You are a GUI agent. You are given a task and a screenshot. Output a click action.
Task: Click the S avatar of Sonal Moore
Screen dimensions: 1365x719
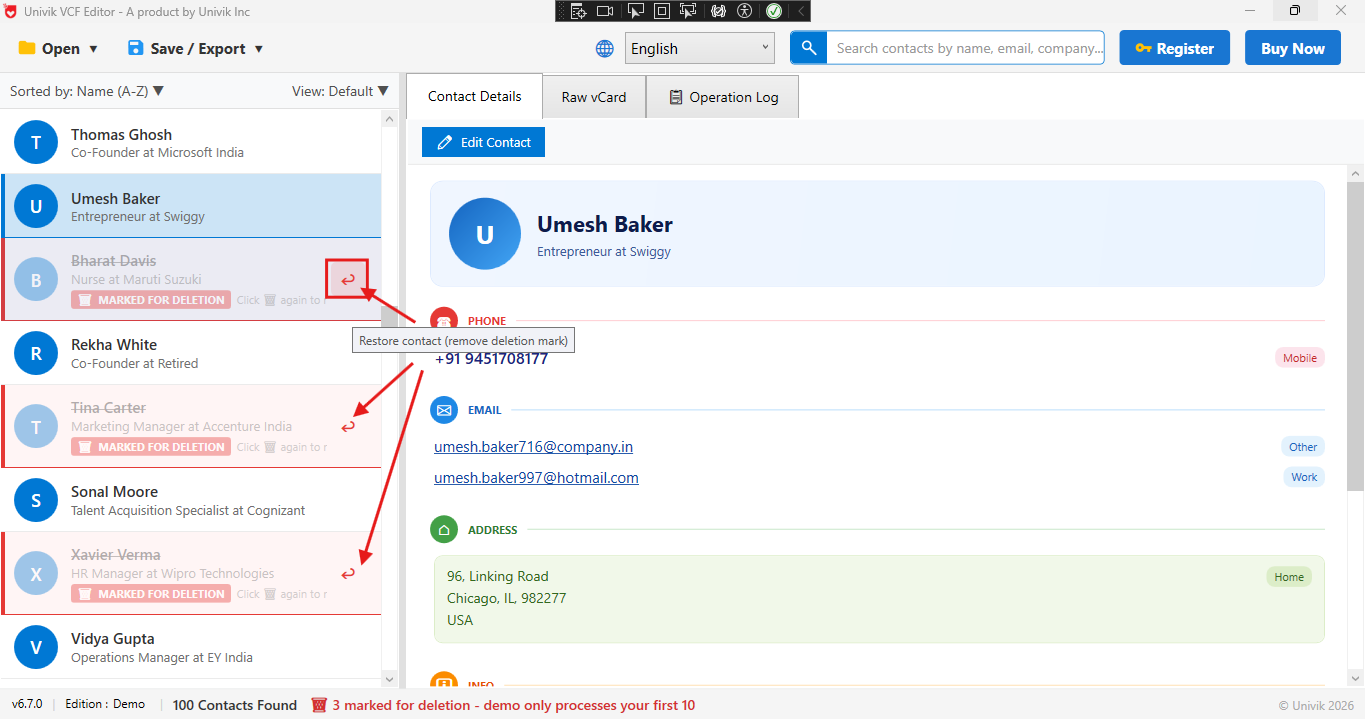(36, 500)
